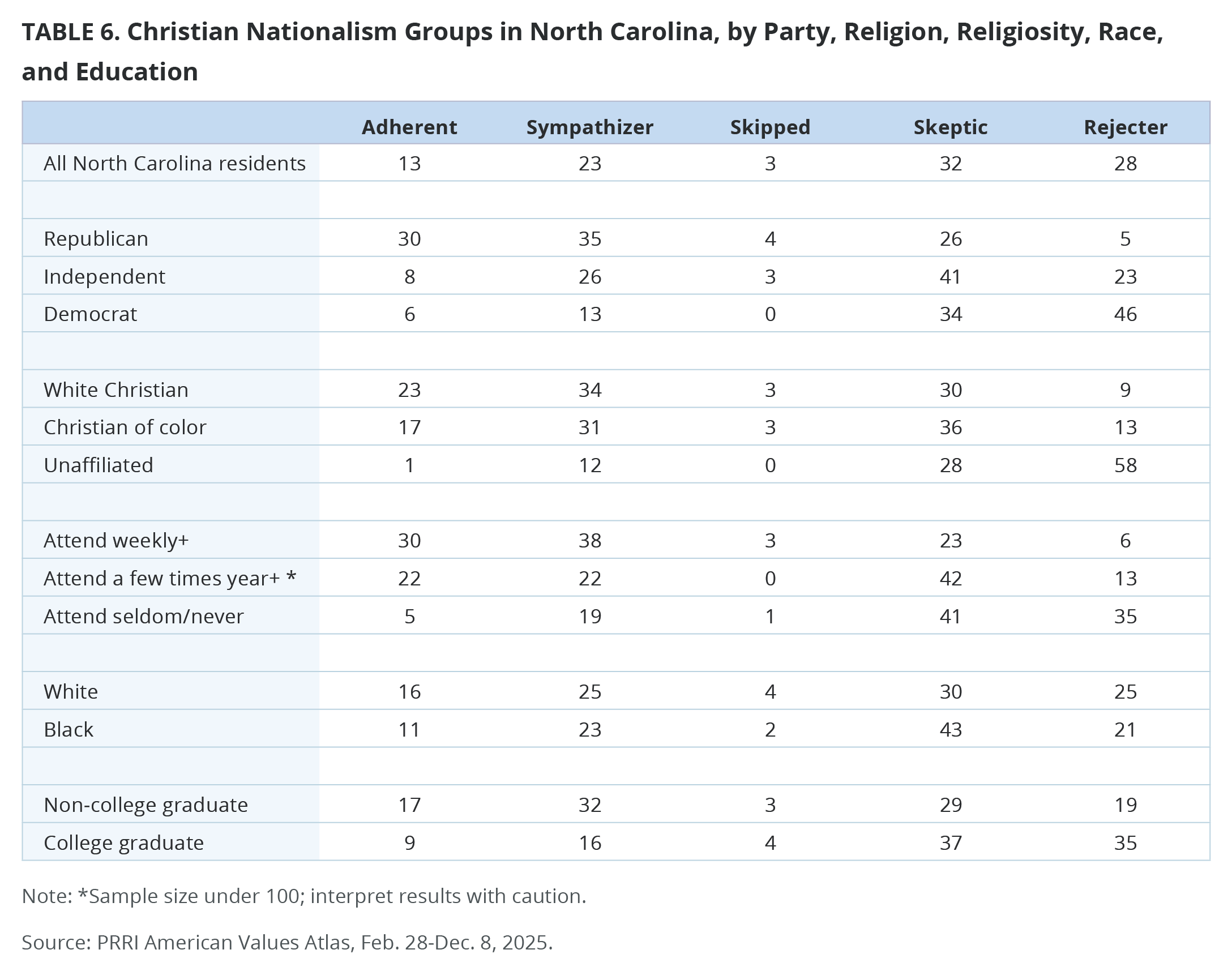1232x971 pixels.
Task: Select the Non-college graduate row label
Action: coord(146,805)
